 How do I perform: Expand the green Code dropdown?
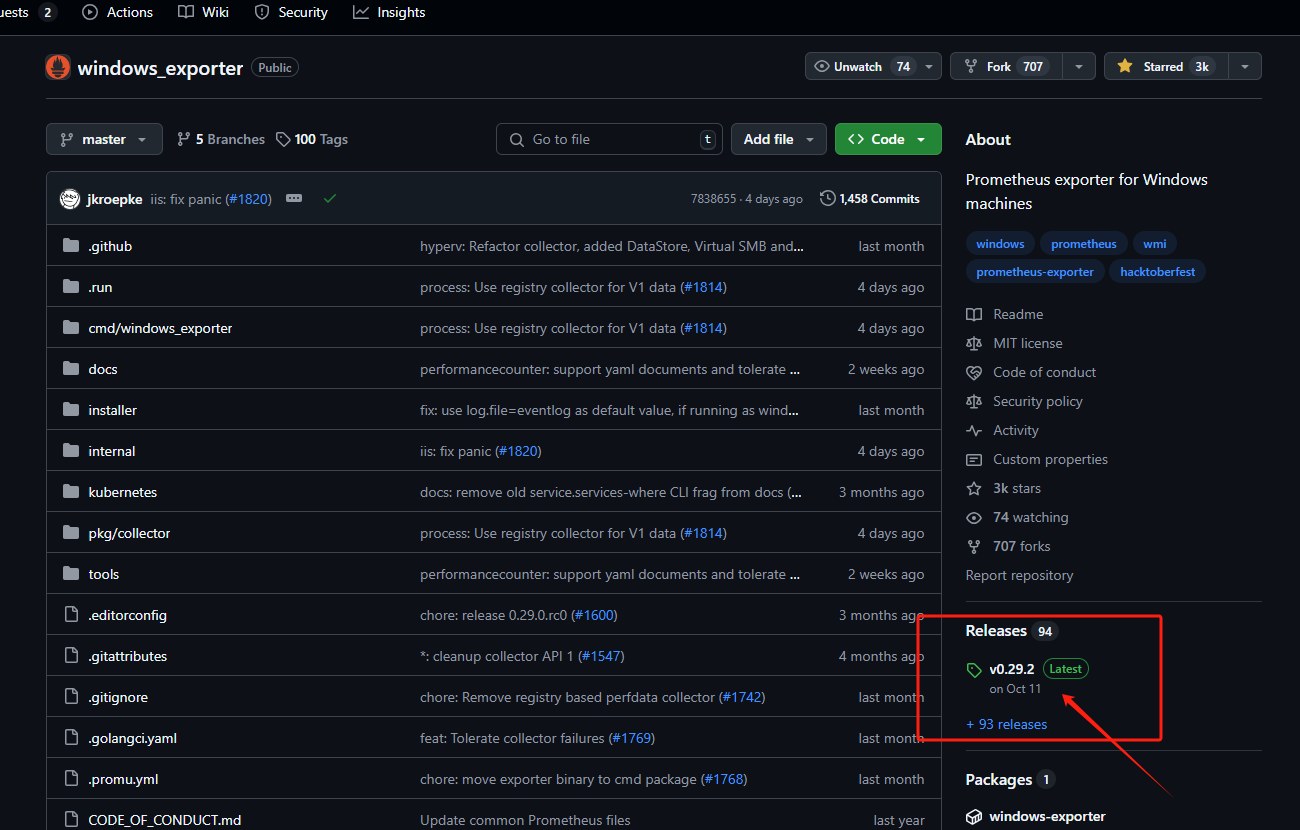coord(887,139)
